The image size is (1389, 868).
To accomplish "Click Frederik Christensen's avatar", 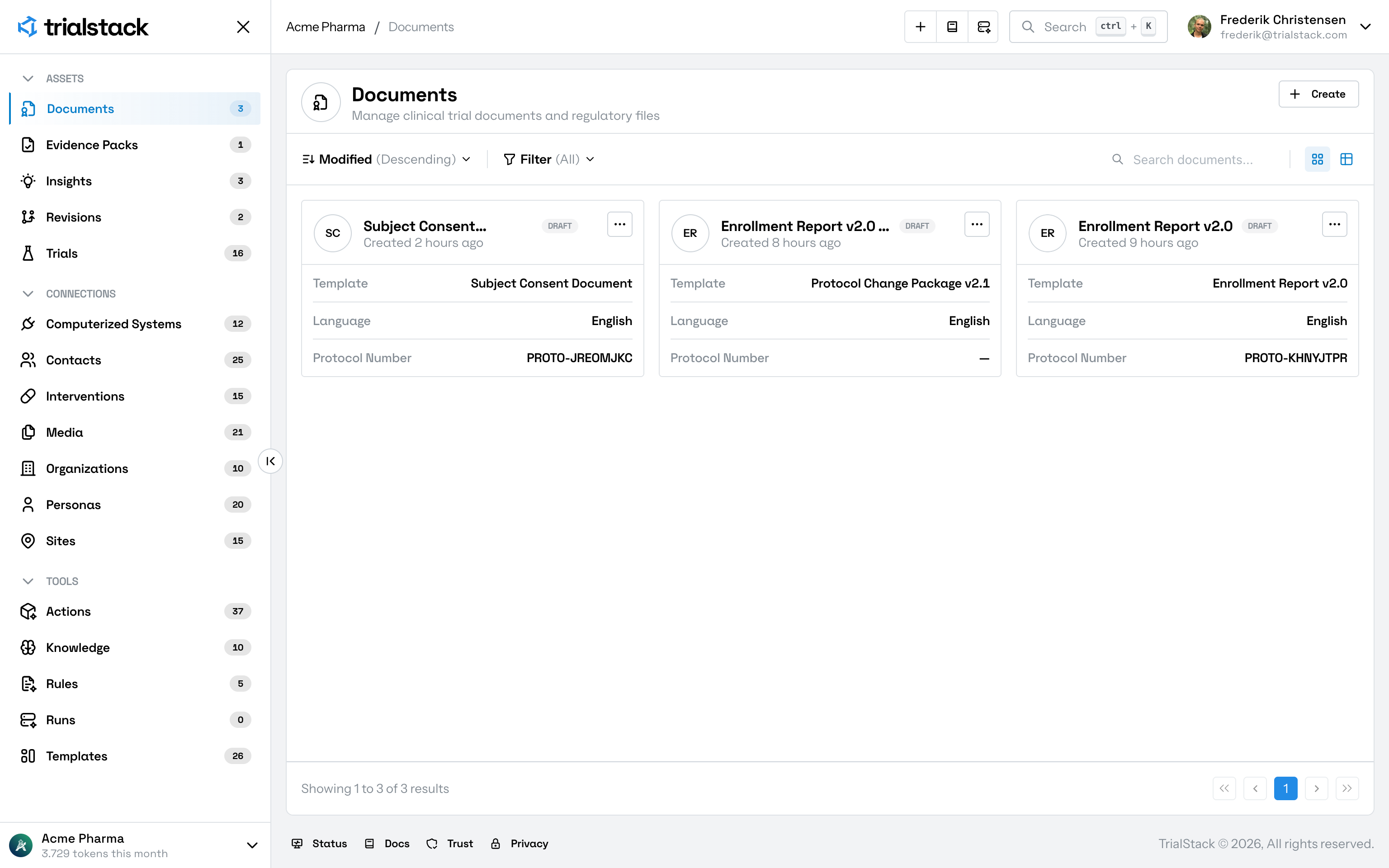I will tap(1199, 27).
